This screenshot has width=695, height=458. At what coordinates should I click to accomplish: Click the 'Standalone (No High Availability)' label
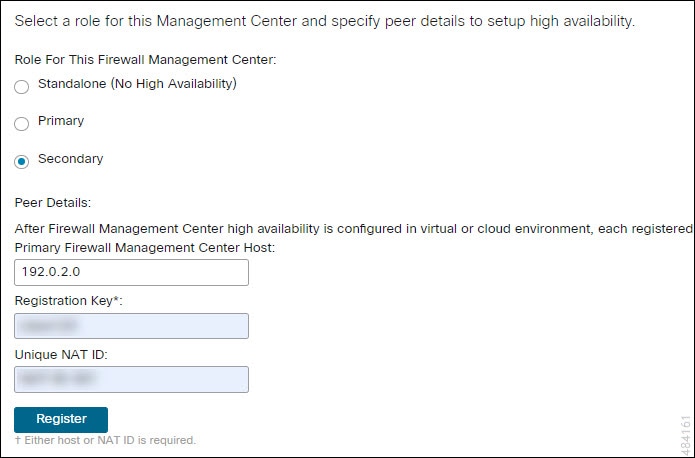(137, 84)
